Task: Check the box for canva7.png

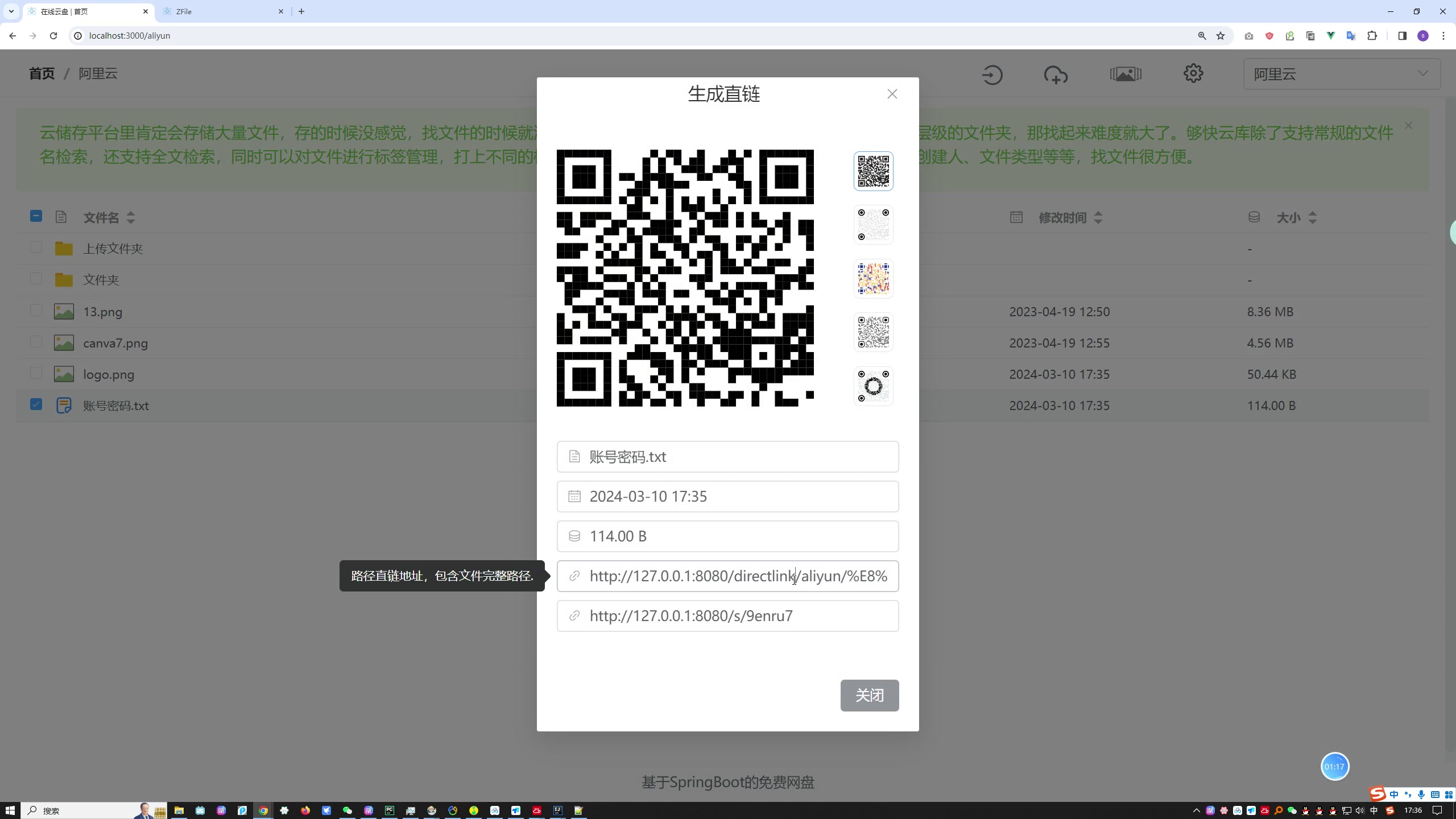Action: (36, 342)
